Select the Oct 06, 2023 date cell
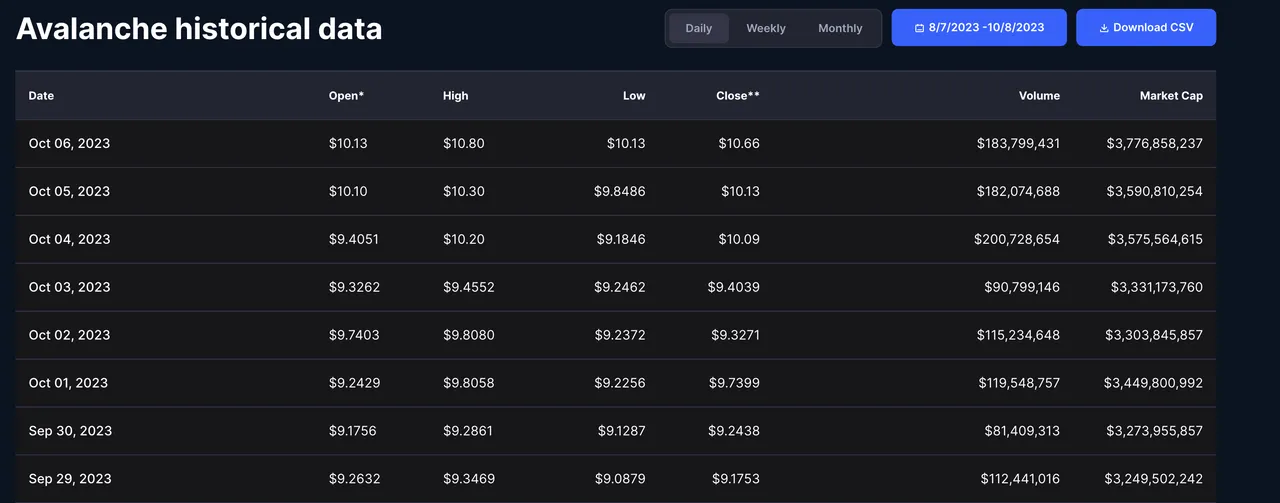Viewport: 1280px width, 503px height. 69,144
